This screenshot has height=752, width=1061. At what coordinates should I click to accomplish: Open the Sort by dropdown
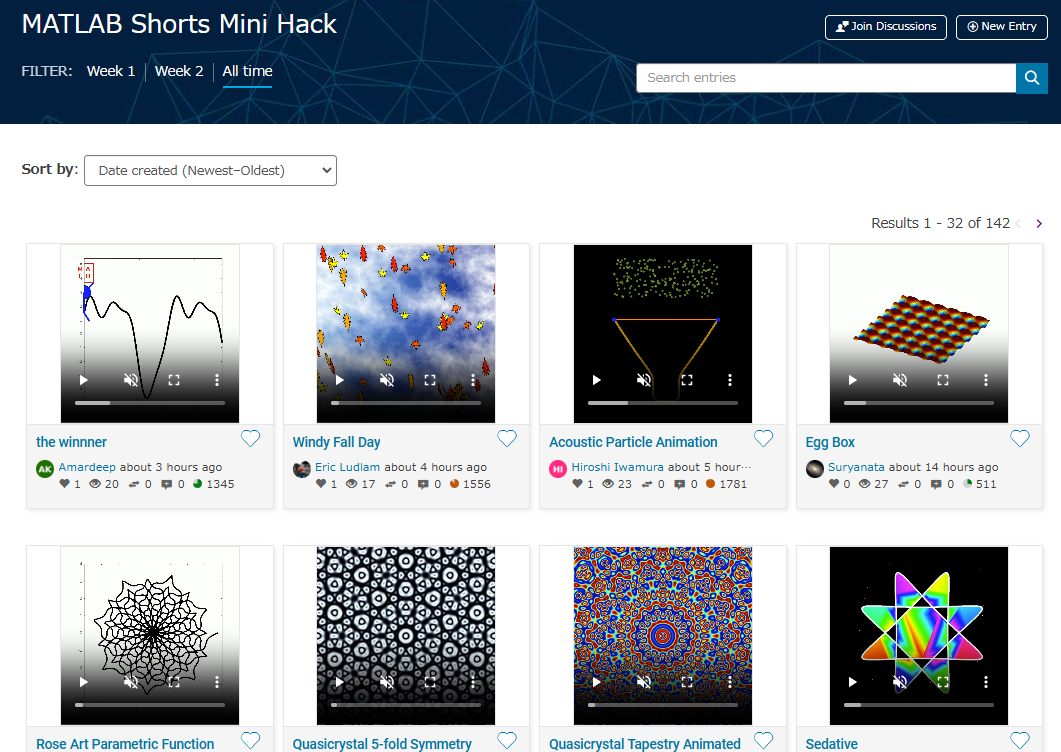point(210,171)
